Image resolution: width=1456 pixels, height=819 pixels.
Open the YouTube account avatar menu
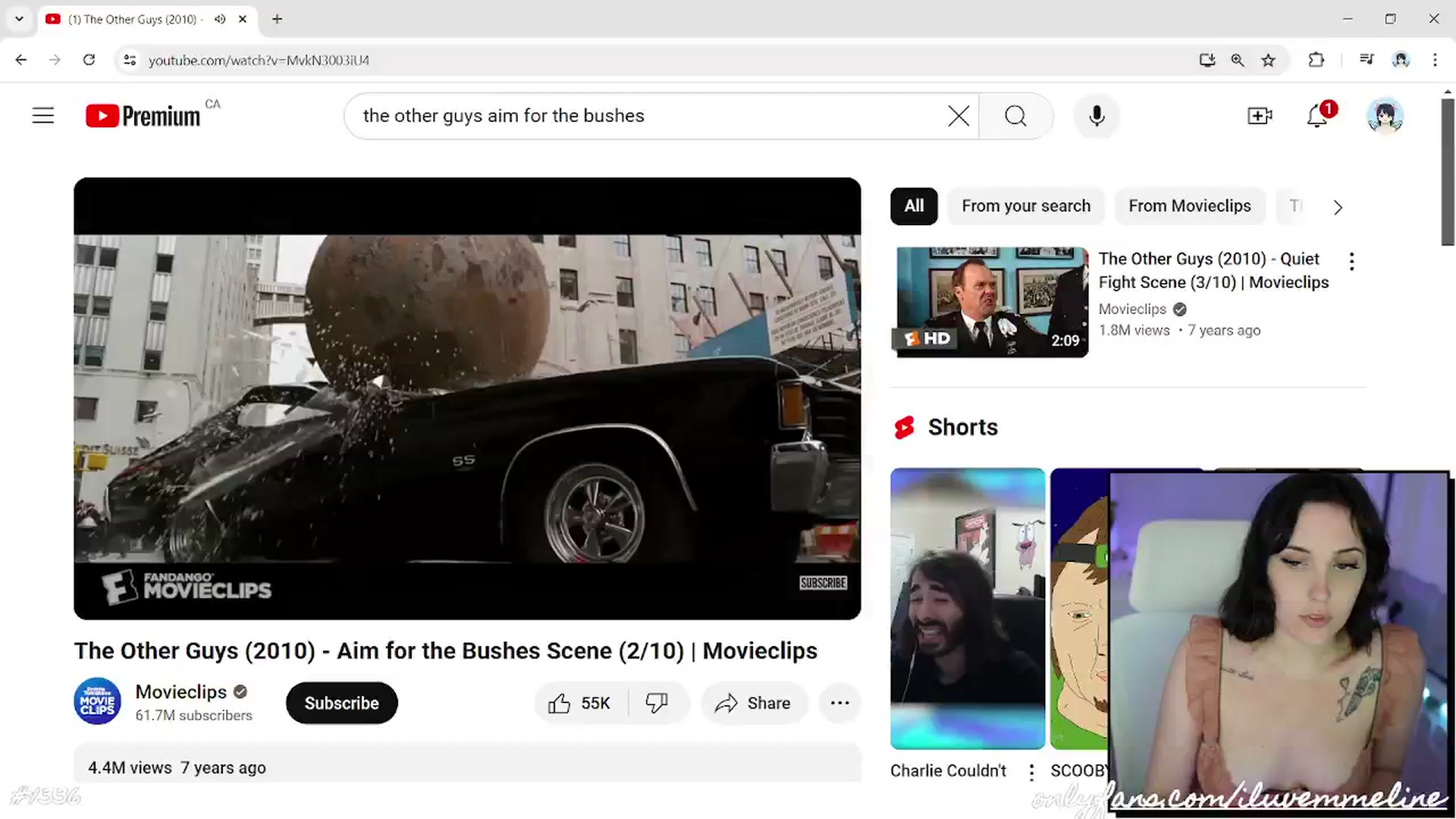tap(1385, 116)
